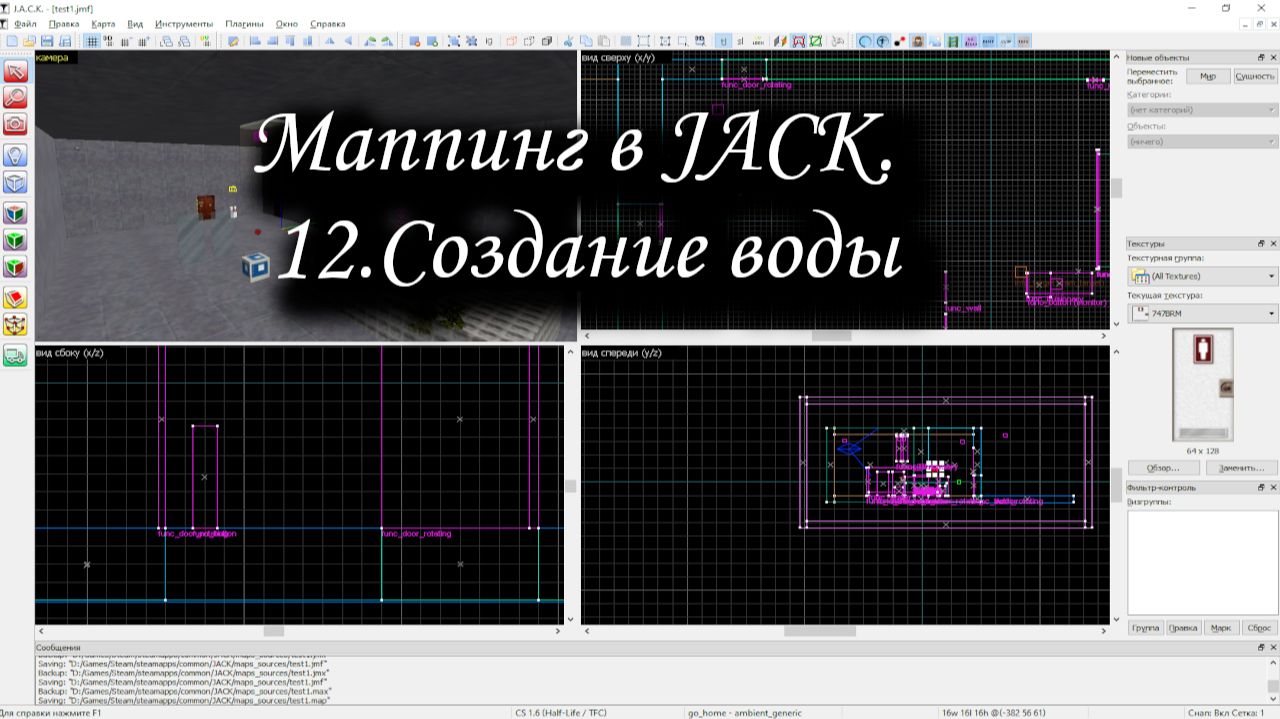This screenshot has height=719, width=1280.
Task: Click the green film-strip toolbar icon
Action: point(953,41)
